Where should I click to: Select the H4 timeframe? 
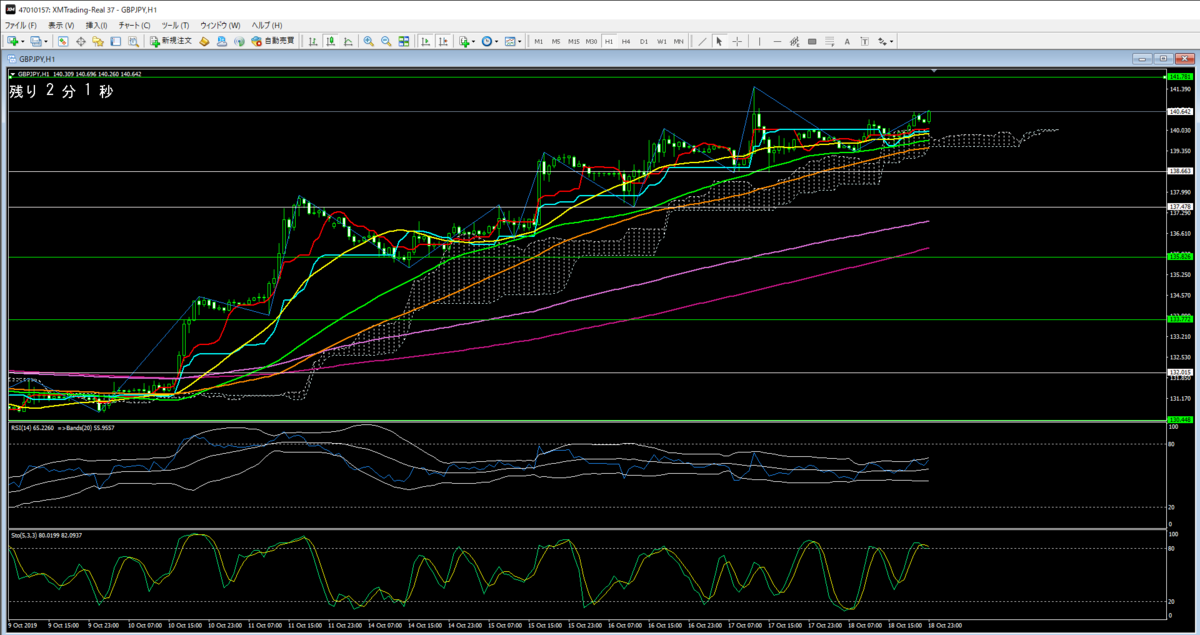(x=626, y=41)
